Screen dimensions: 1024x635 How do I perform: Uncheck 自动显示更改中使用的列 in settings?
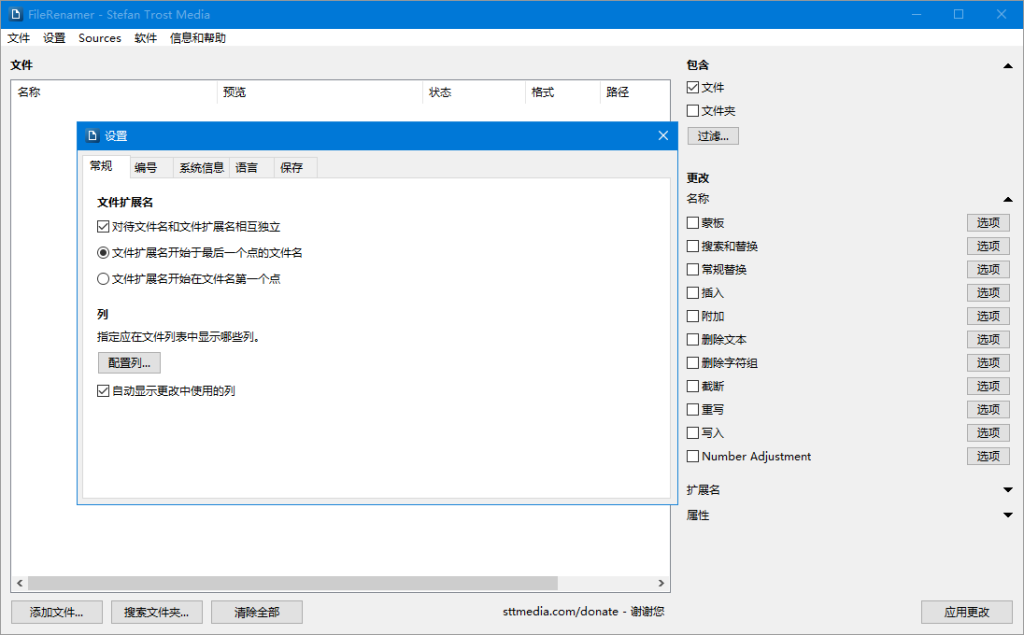point(103,390)
